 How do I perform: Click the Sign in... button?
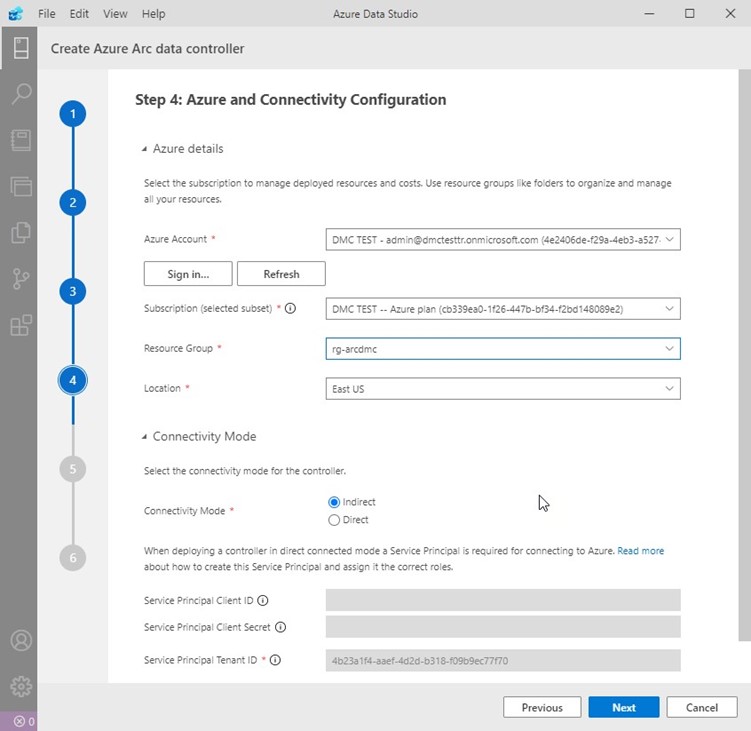click(188, 274)
